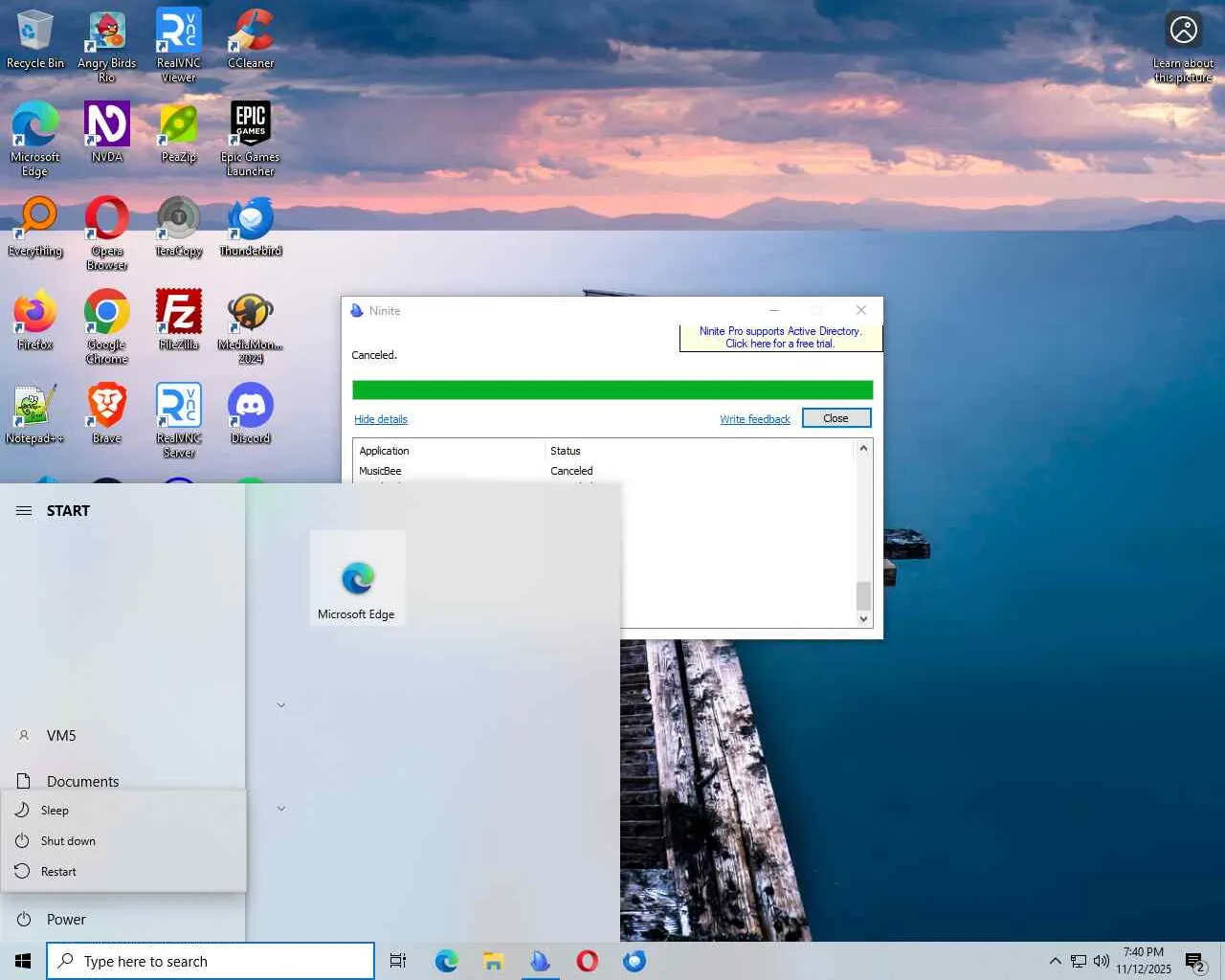1225x980 pixels.
Task: Select the Firefox desktop icon
Action: (x=35, y=321)
